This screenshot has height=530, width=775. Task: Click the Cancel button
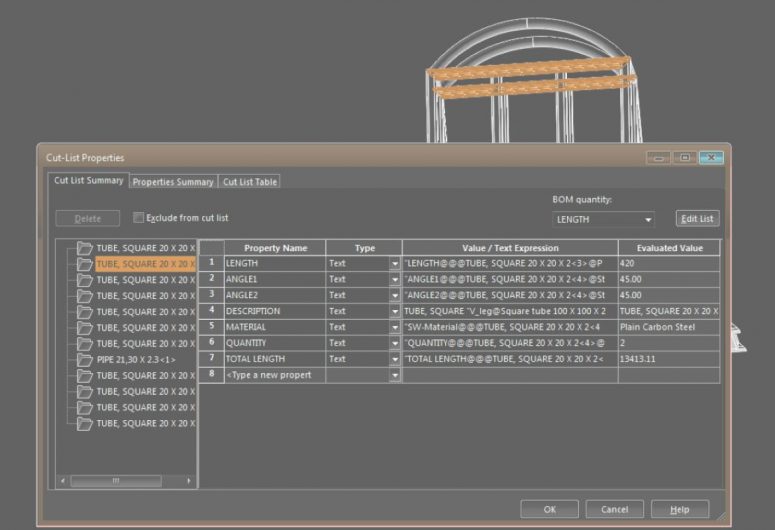tap(614, 509)
